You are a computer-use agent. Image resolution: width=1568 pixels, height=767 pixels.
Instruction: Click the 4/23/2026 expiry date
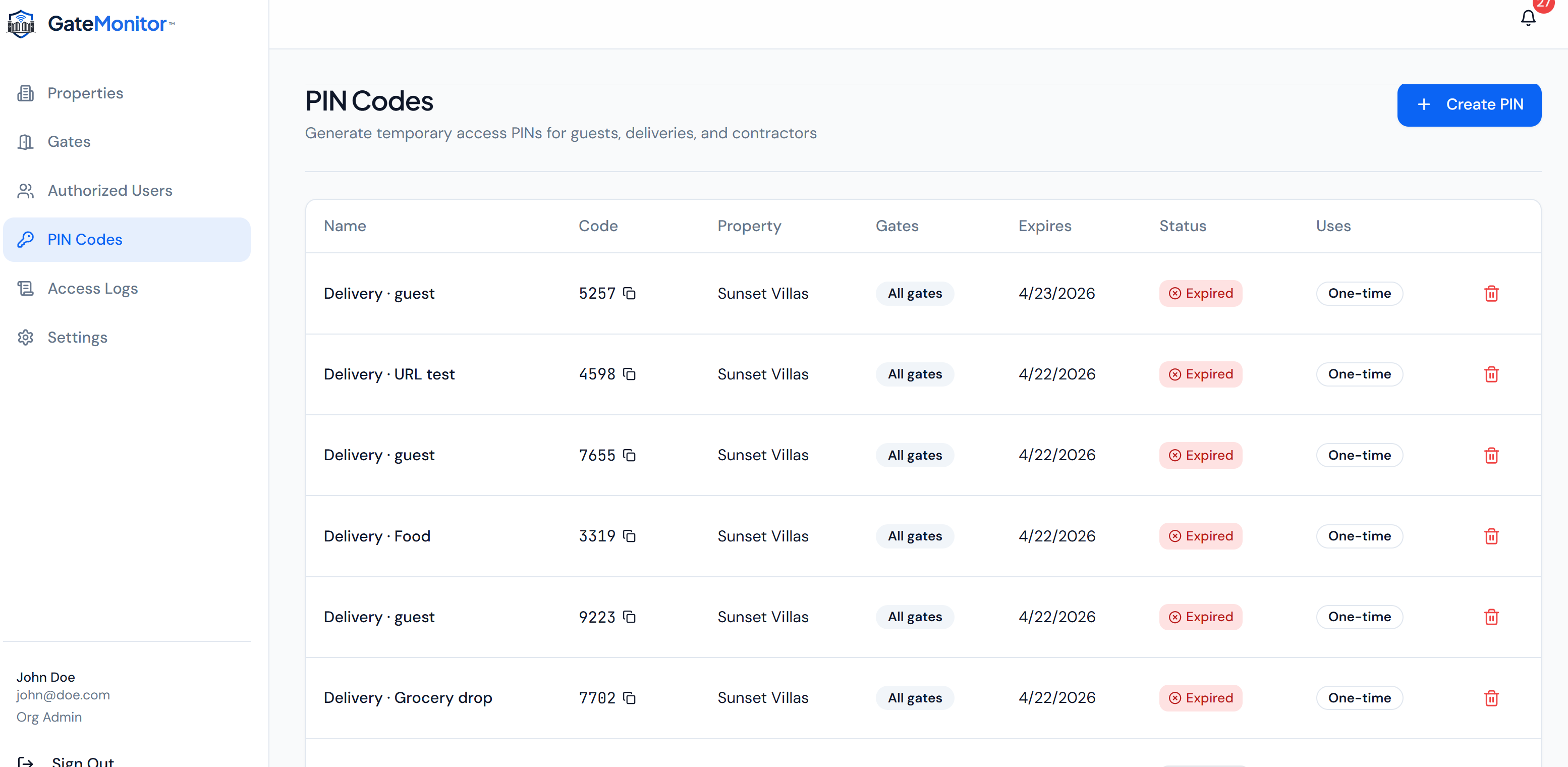point(1057,293)
